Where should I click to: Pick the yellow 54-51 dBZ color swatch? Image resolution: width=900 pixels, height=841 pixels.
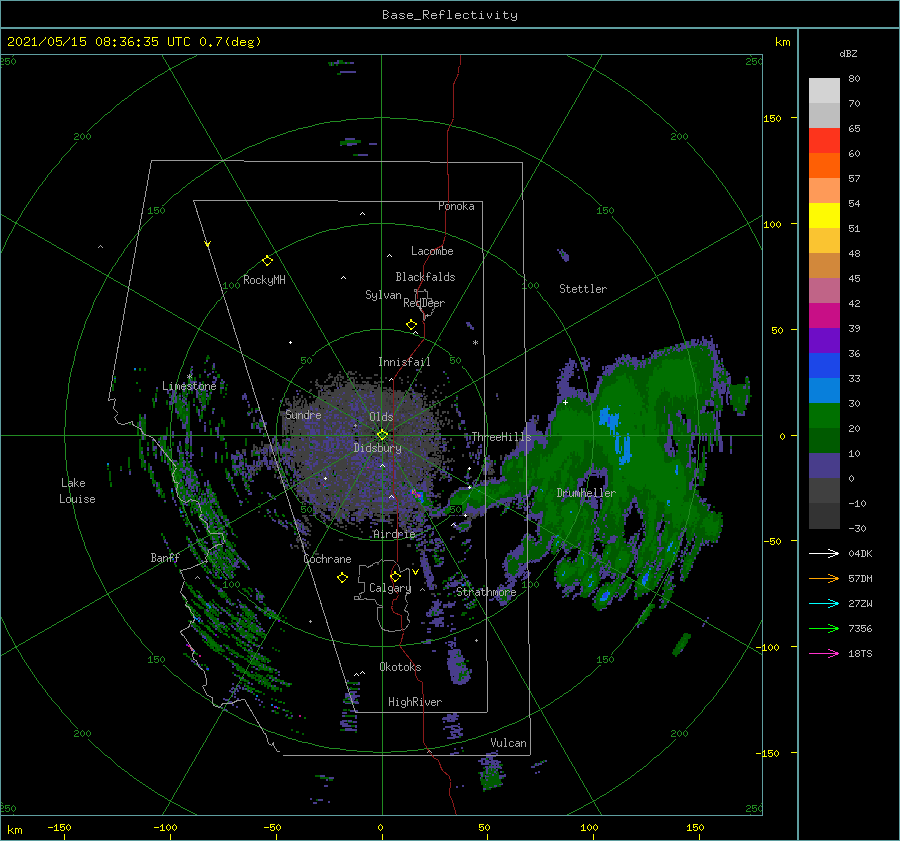point(824,216)
